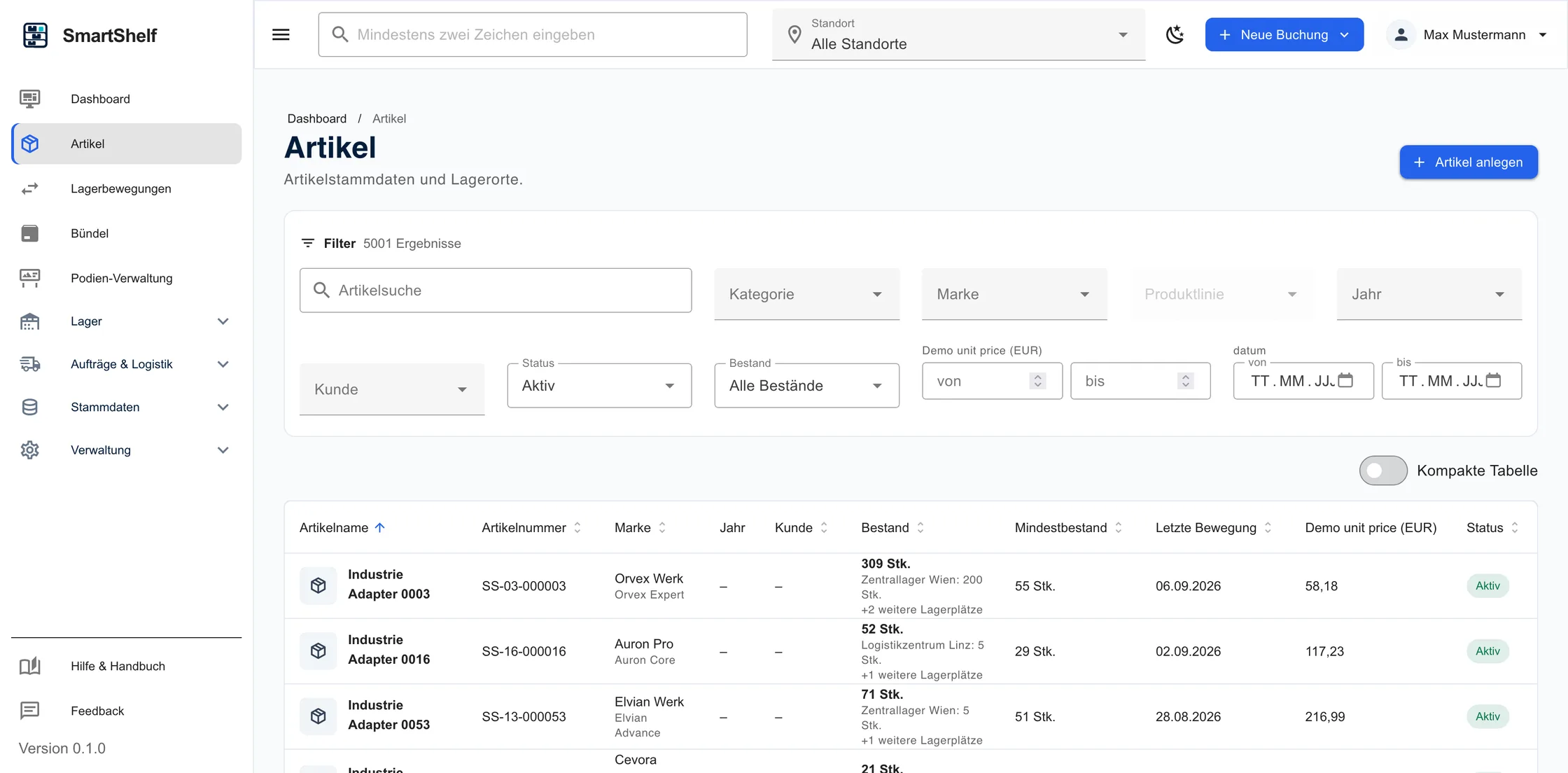The image size is (1568, 773).
Task: Open the Industrie Adapter 0016 article
Action: (388, 649)
